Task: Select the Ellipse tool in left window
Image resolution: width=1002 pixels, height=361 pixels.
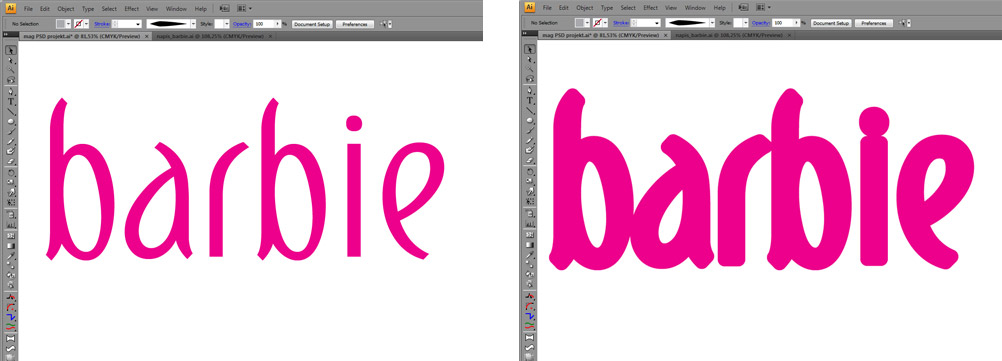Action: pyautogui.click(x=11, y=121)
